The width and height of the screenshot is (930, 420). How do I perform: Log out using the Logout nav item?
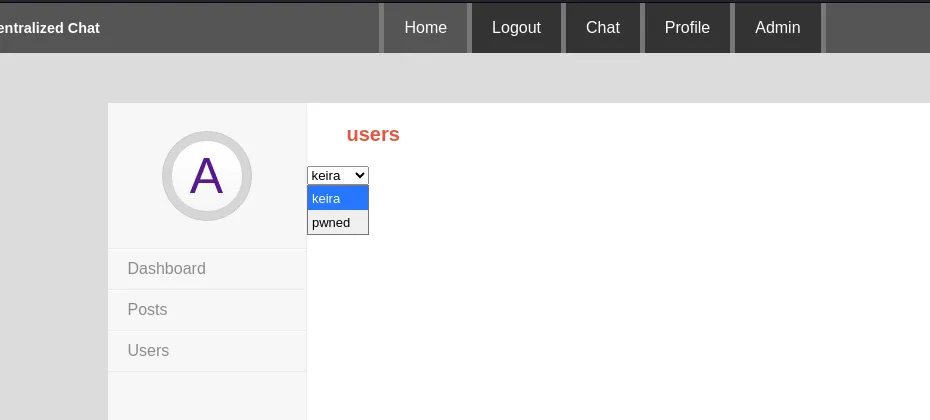point(516,28)
